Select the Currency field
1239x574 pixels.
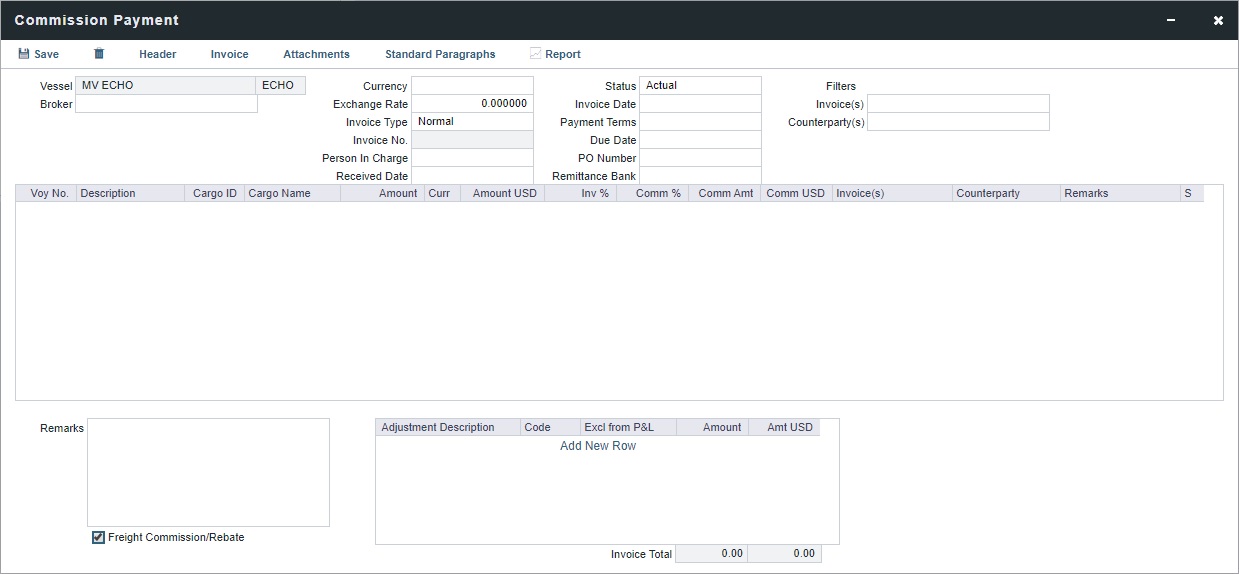[x=472, y=86]
